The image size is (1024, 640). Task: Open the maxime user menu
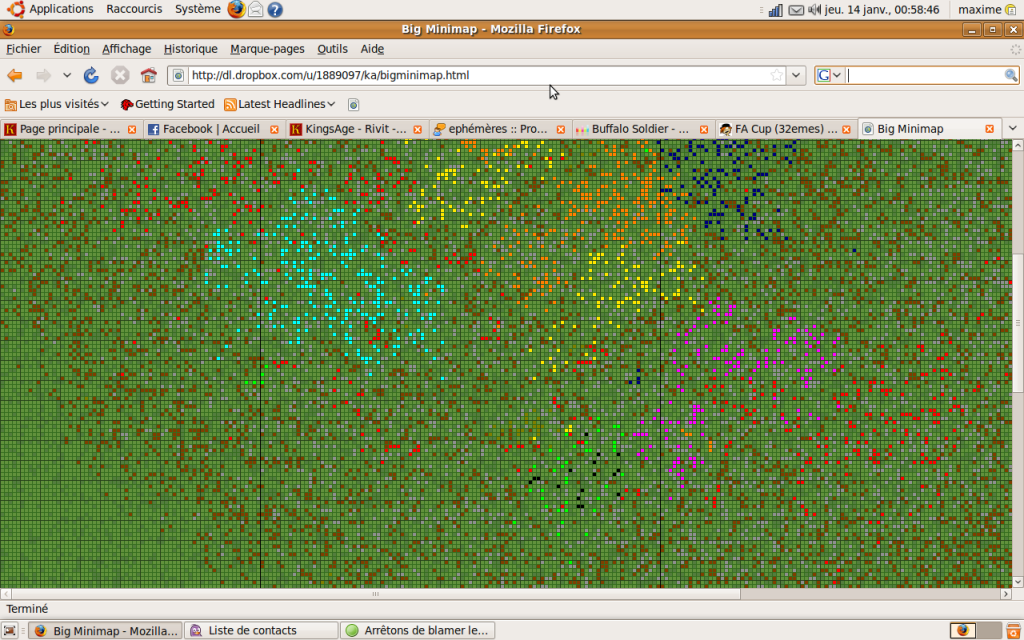pyautogui.click(x=987, y=10)
